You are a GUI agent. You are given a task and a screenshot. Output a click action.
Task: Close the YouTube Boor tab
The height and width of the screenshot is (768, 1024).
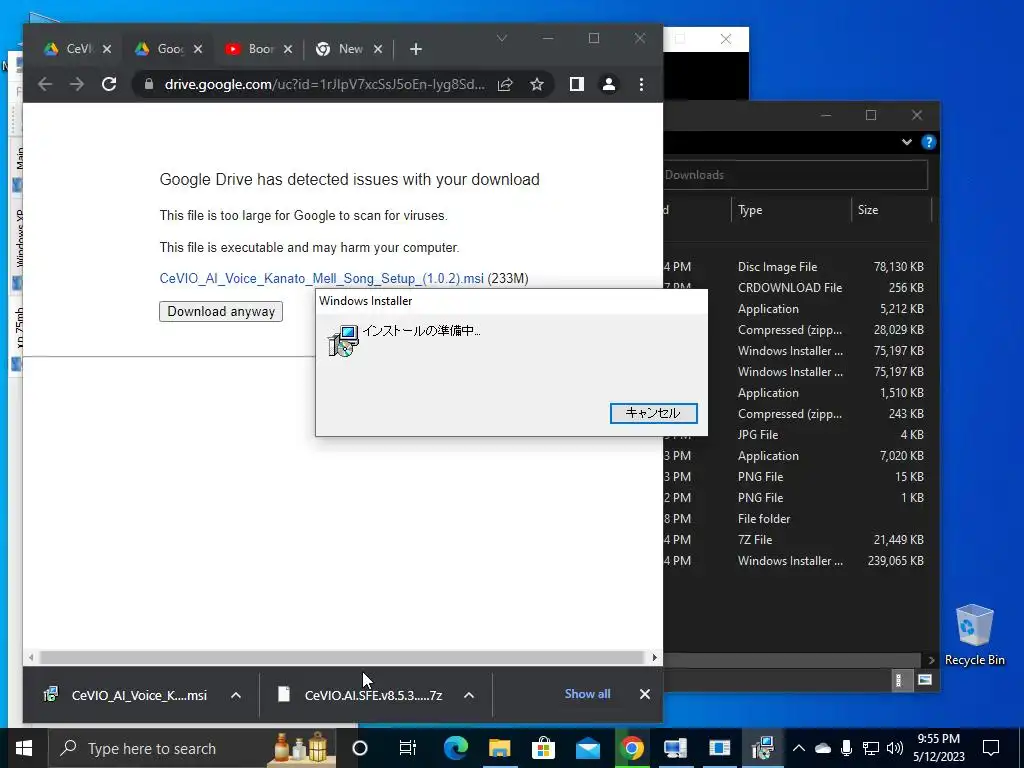[x=288, y=49]
